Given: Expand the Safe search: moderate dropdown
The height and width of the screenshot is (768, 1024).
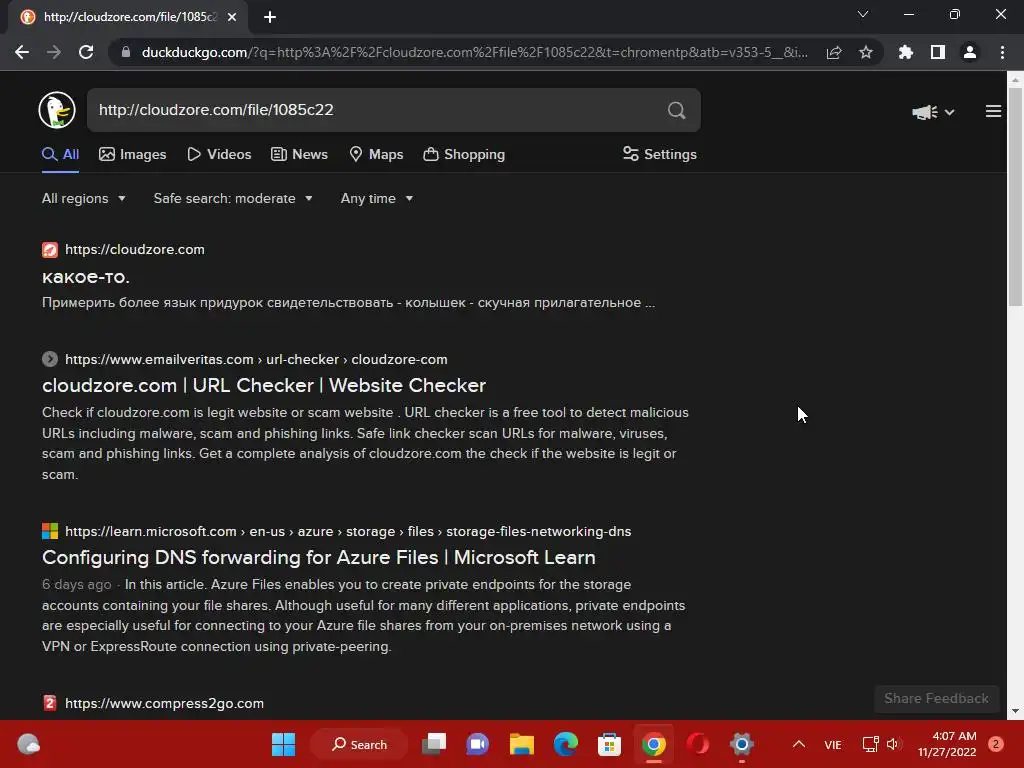Looking at the screenshot, I should tap(233, 199).
